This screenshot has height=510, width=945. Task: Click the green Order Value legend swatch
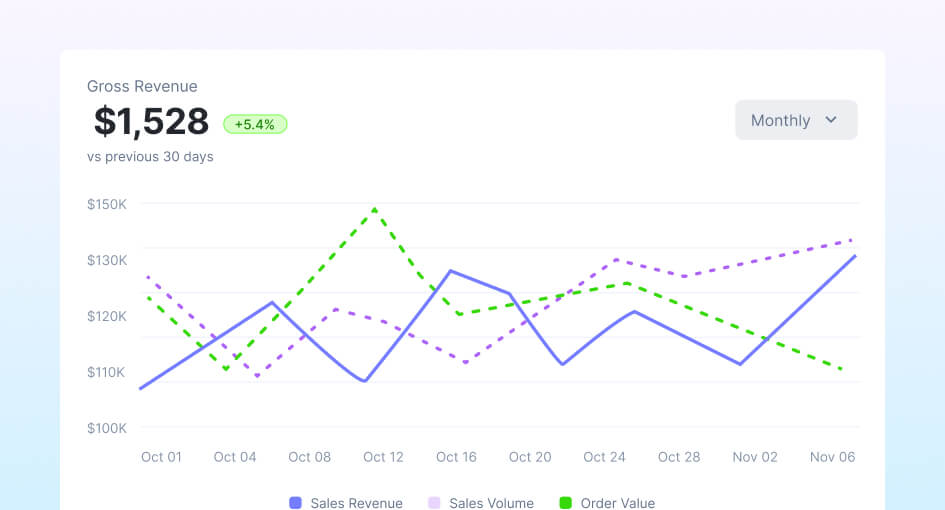pos(565,503)
